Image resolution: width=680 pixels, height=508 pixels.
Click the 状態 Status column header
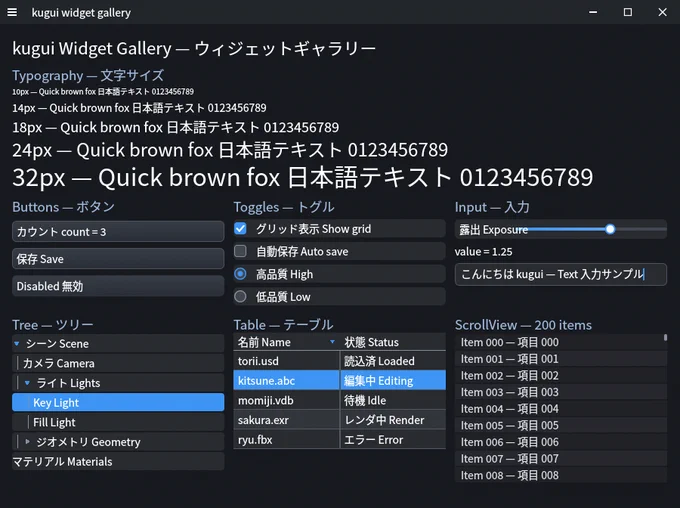393,342
